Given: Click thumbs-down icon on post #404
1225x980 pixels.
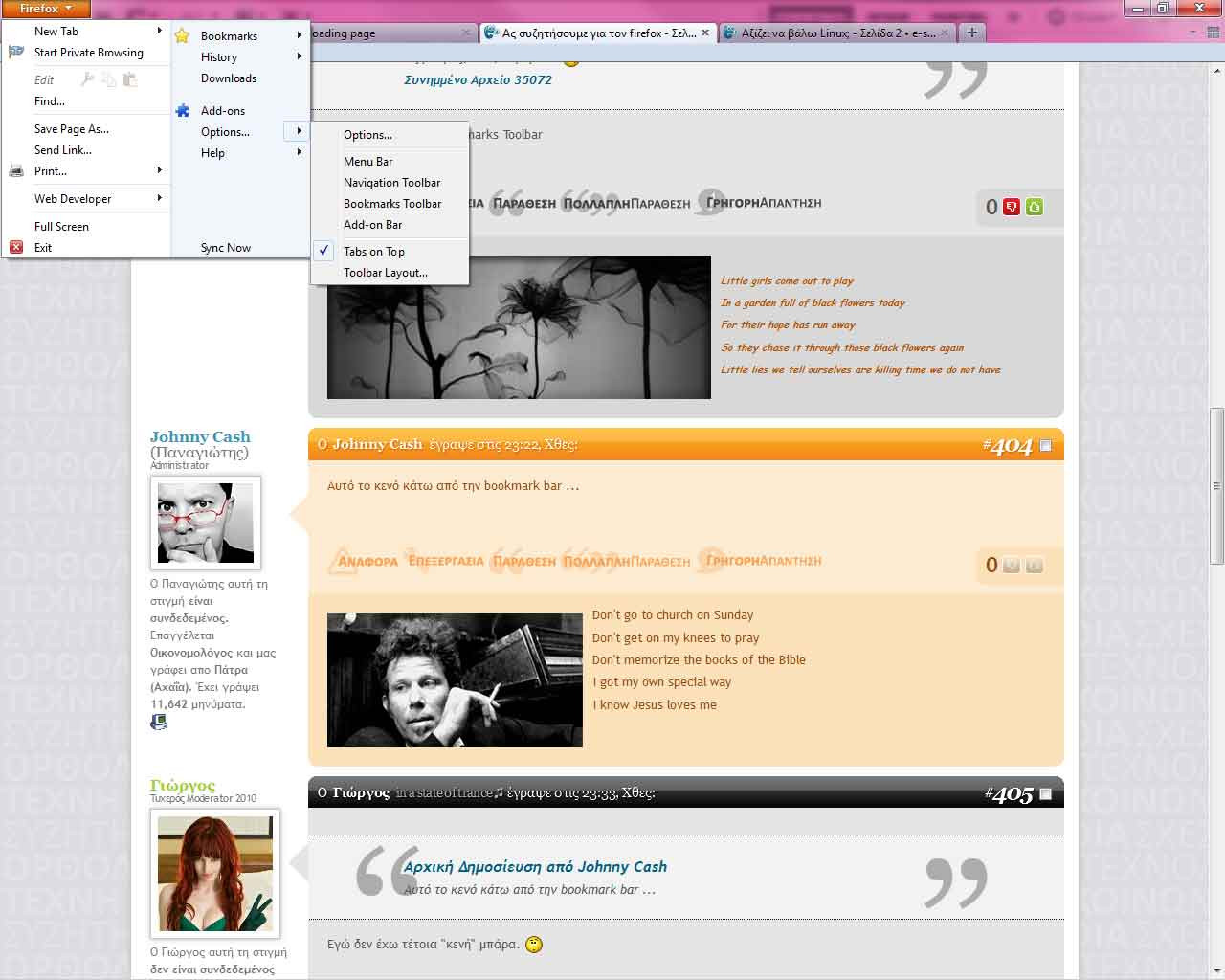Looking at the screenshot, I should coord(1012,566).
